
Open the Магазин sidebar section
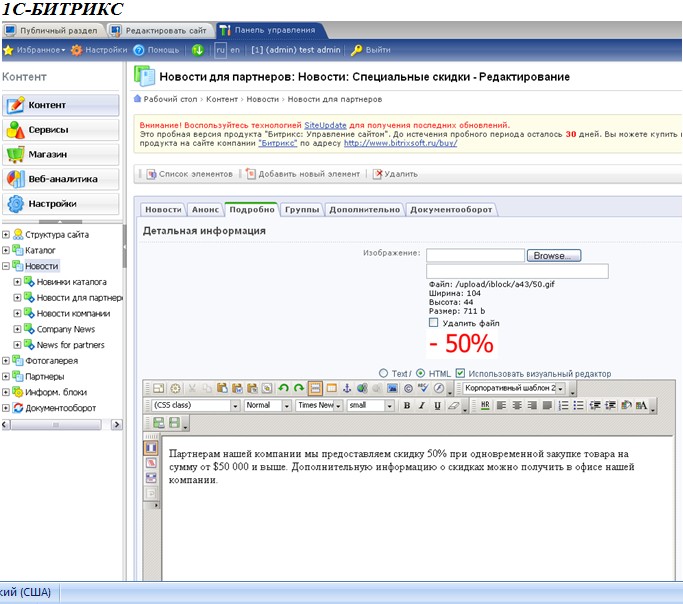pyautogui.click(x=61, y=155)
